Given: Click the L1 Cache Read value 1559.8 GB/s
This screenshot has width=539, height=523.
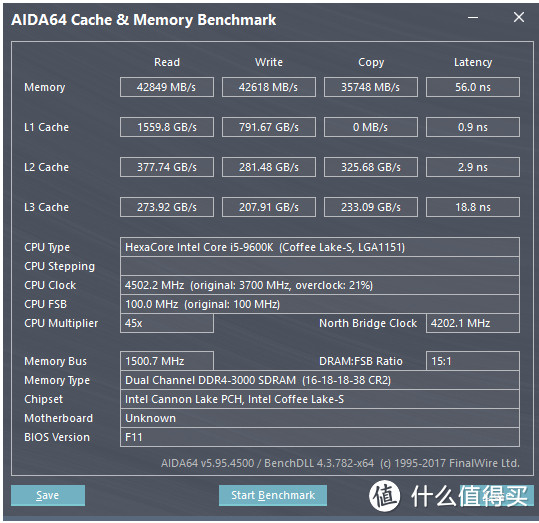Looking at the screenshot, I should [167, 127].
